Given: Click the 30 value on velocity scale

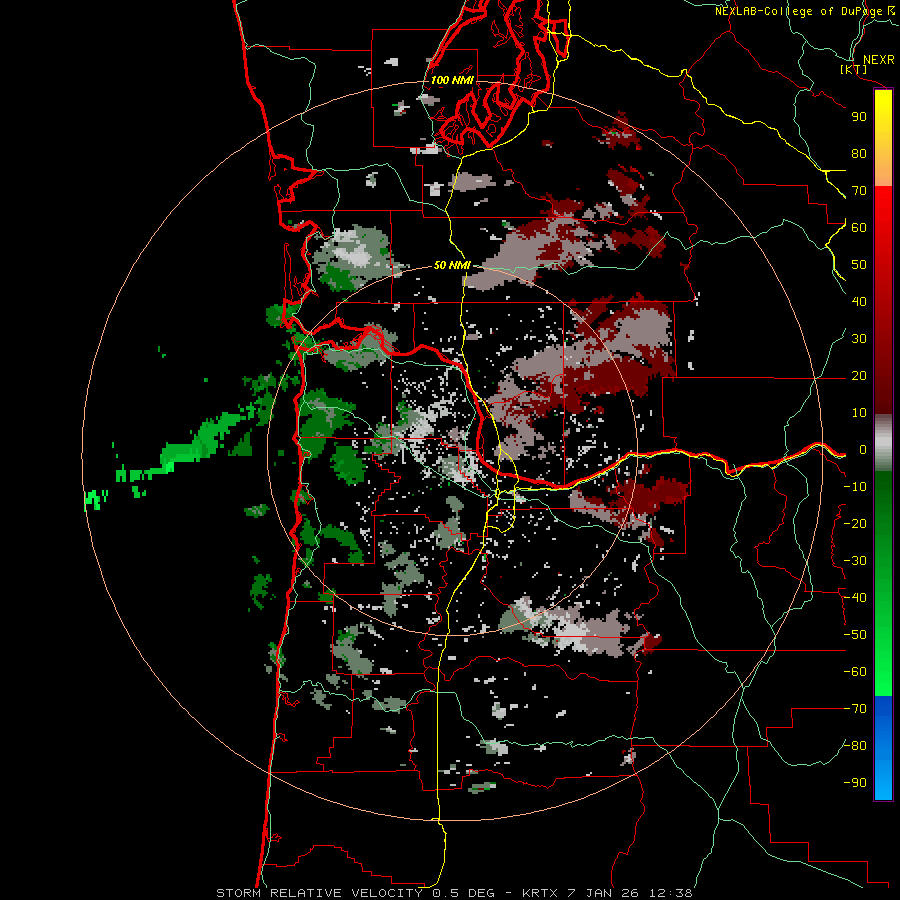Looking at the screenshot, I should 859,339.
